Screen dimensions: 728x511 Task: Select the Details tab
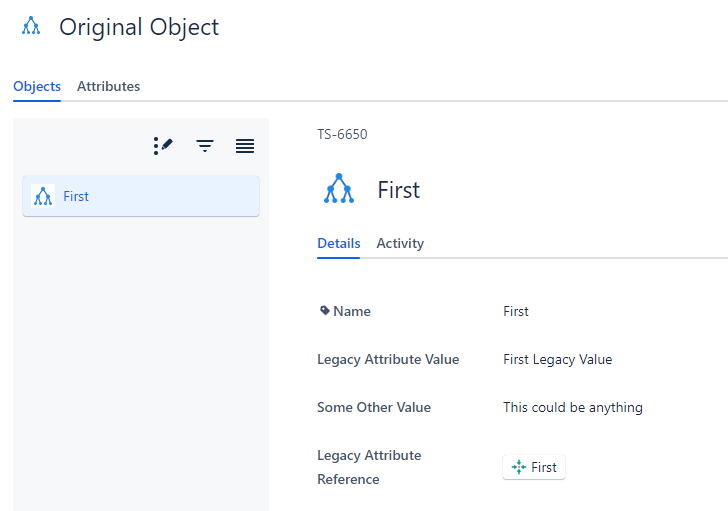[338, 243]
